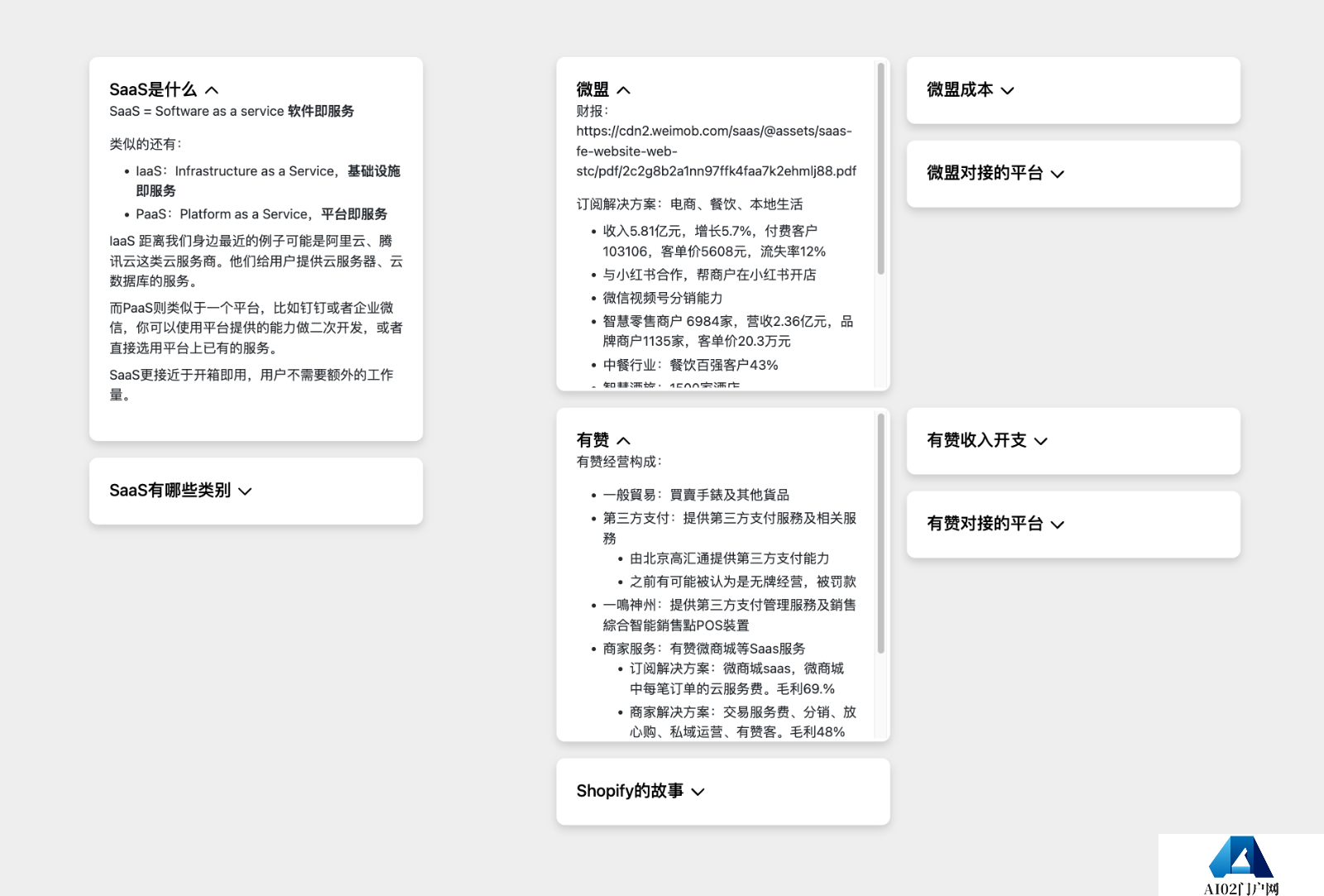Click the 有赞 card heading

coord(592,440)
